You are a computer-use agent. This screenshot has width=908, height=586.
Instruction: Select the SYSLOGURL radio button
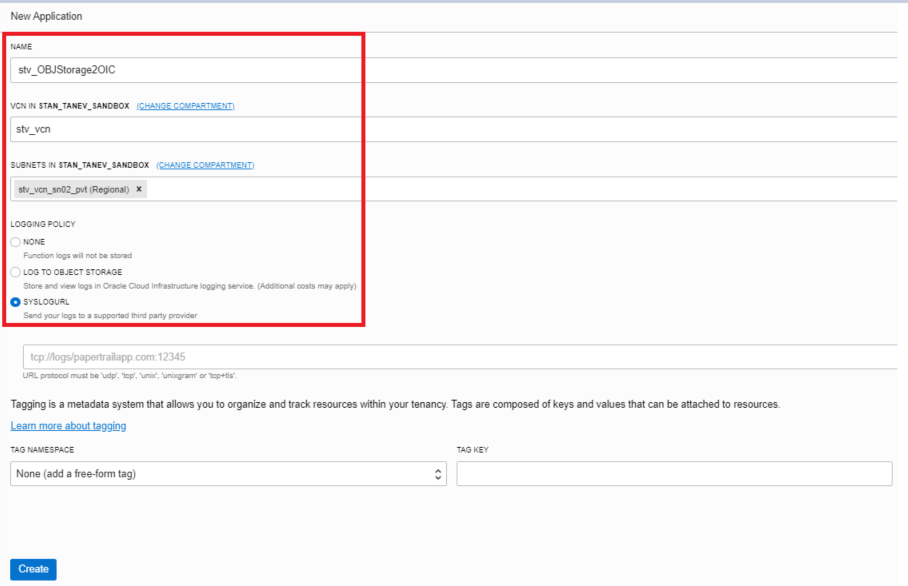[15, 301]
